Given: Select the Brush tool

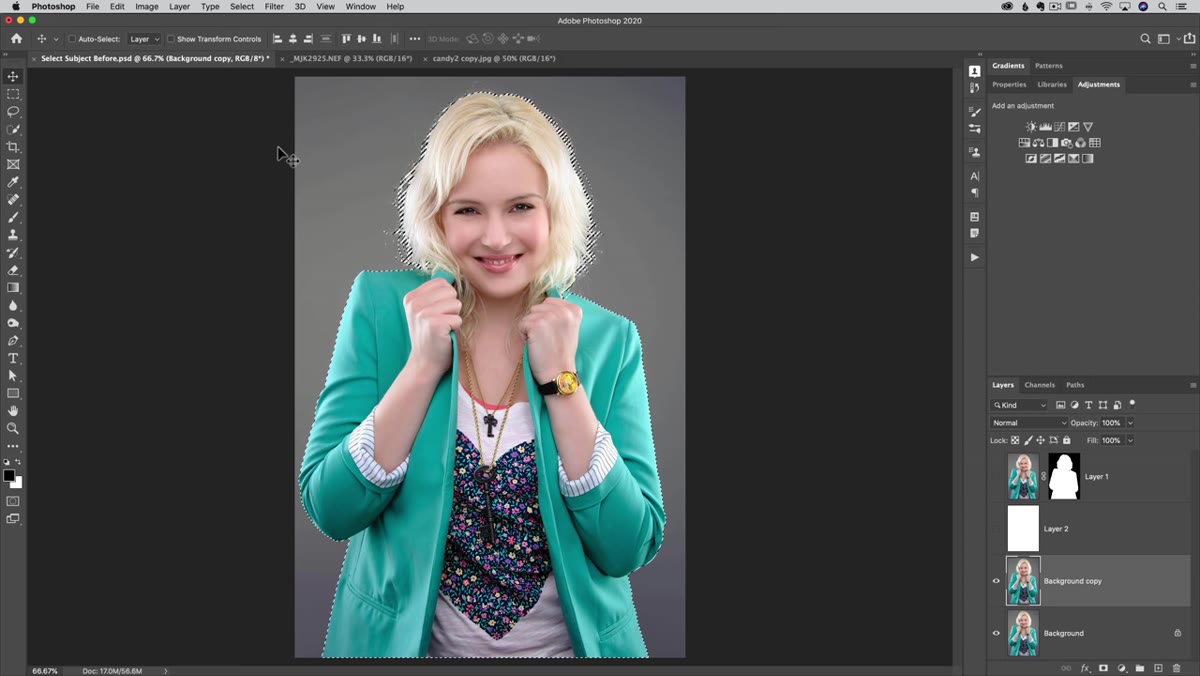Looking at the screenshot, I should (x=13, y=217).
